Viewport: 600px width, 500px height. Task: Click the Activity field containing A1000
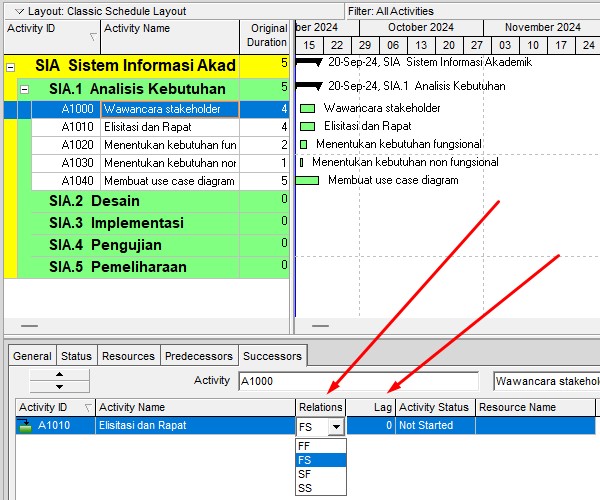click(358, 381)
